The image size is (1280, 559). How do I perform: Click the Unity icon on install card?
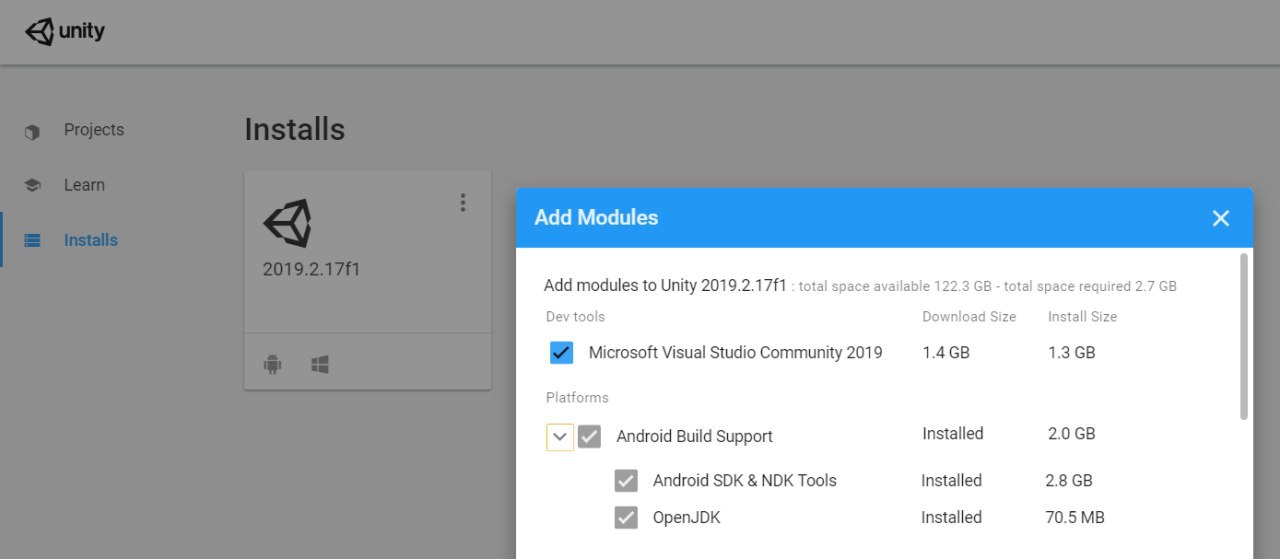pos(288,223)
